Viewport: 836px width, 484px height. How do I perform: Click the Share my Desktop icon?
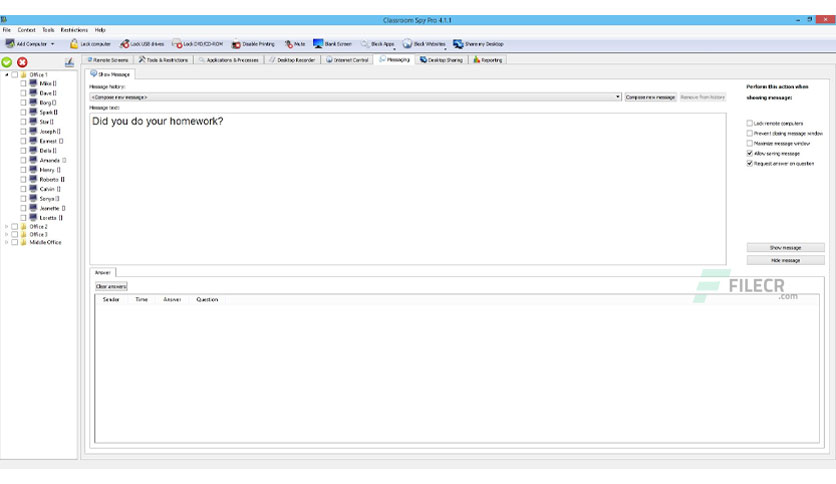tap(458, 44)
